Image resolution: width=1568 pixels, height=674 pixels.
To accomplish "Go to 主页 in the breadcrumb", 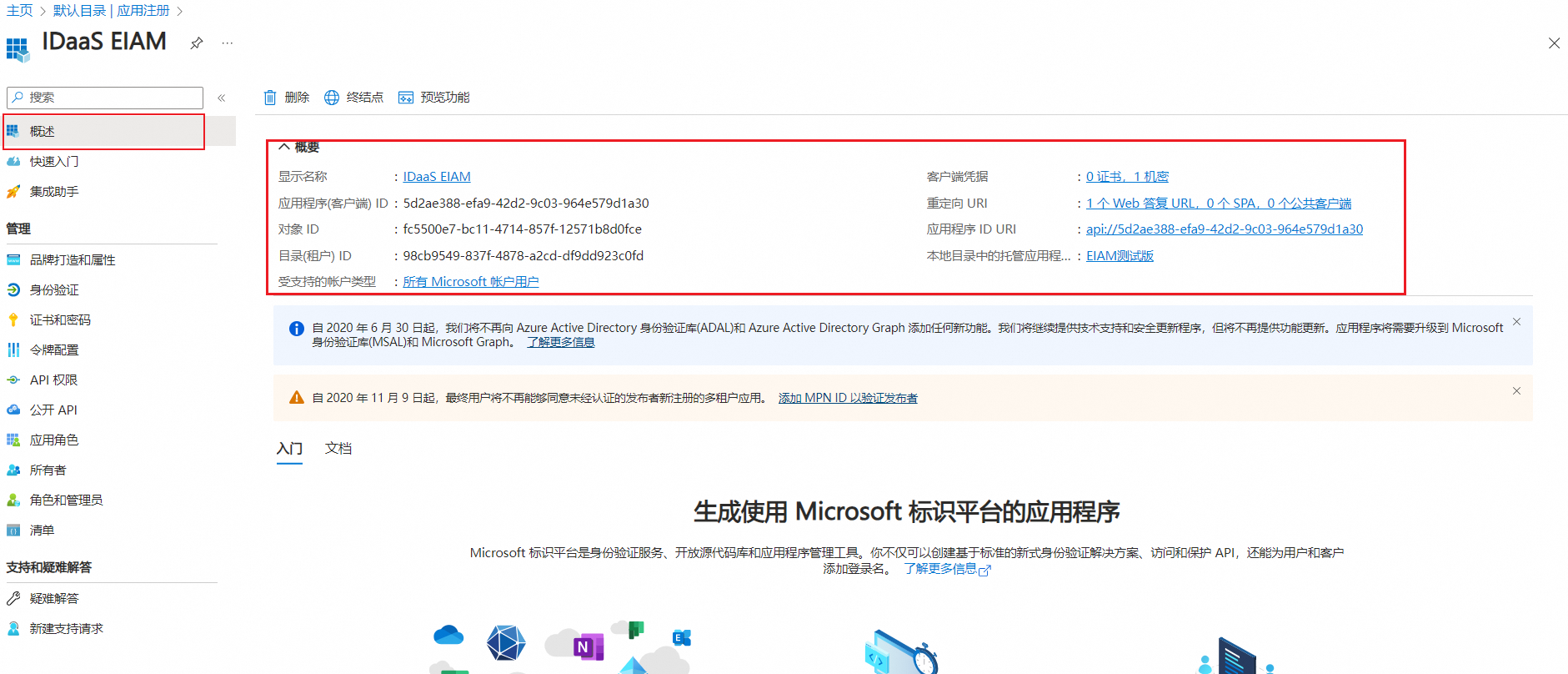I will [x=19, y=11].
